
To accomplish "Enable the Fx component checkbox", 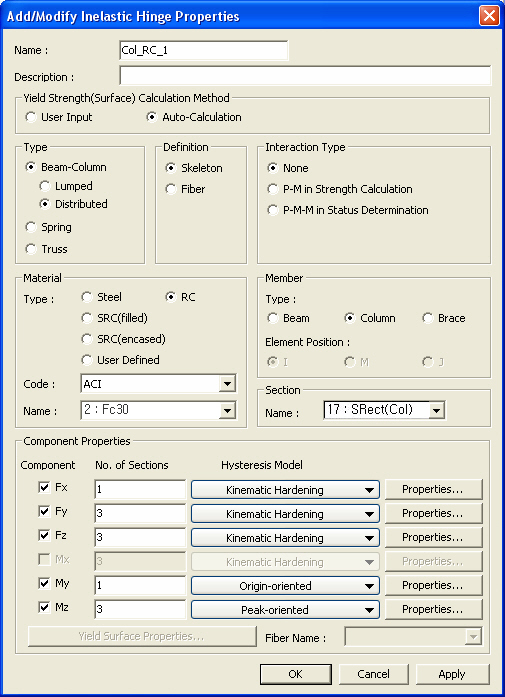I will click(x=44, y=488).
